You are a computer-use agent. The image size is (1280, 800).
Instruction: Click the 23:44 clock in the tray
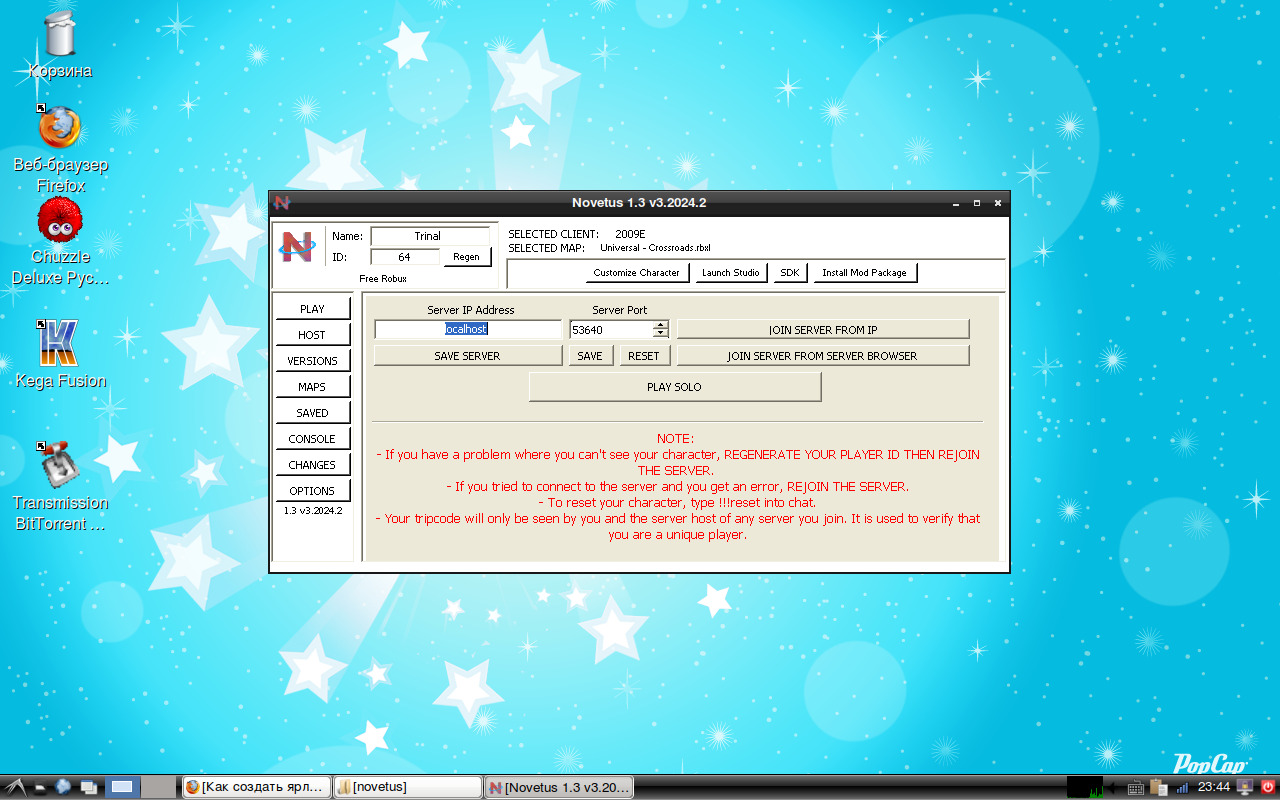point(1214,787)
